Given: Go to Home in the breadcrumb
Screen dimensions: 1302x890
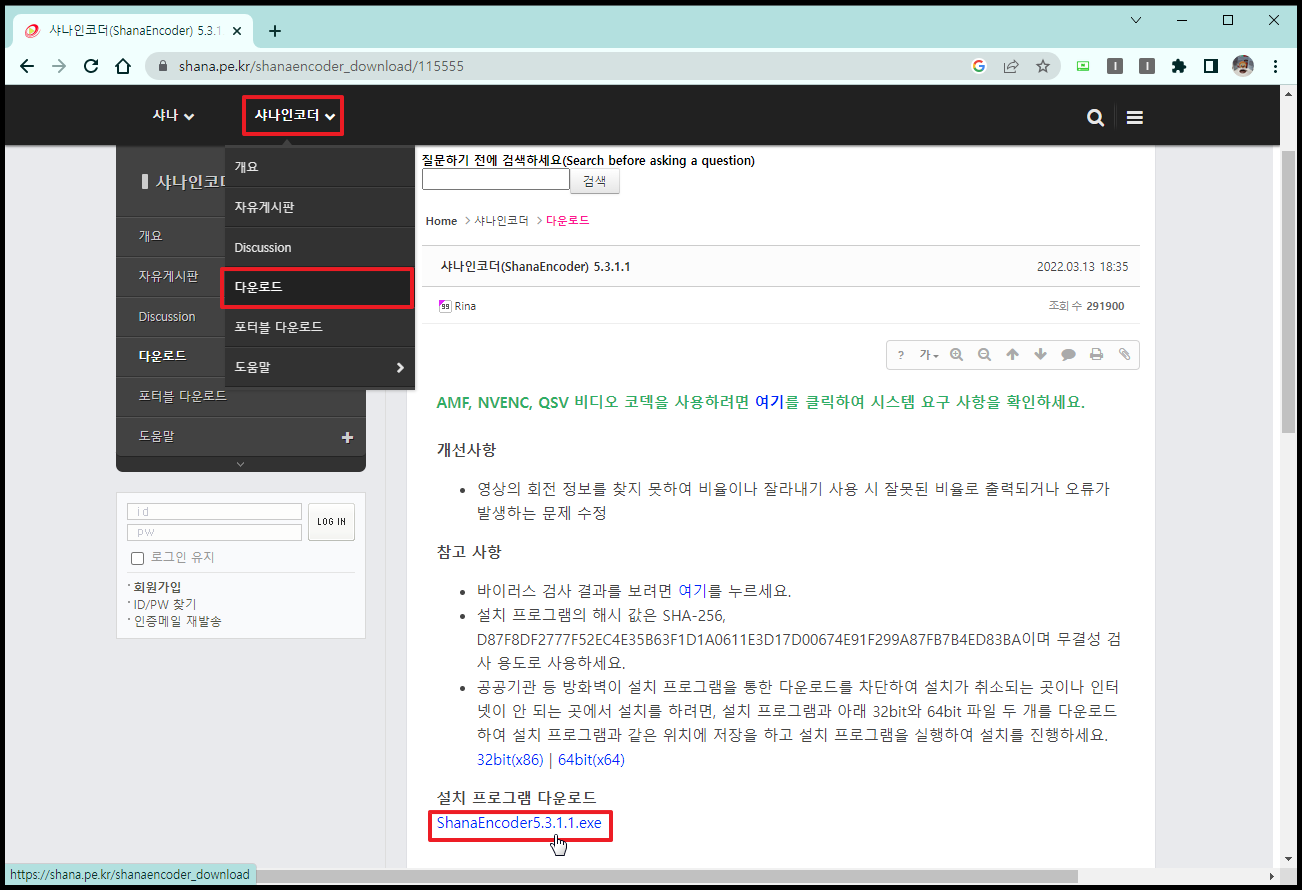Looking at the screenshot, I should pyautogui.click(x=441, y=221).
